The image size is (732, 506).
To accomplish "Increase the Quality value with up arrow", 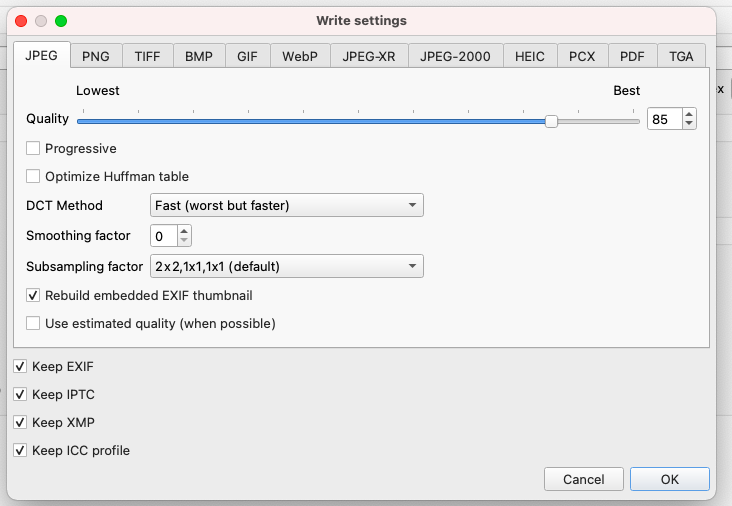I will [689, 114].
